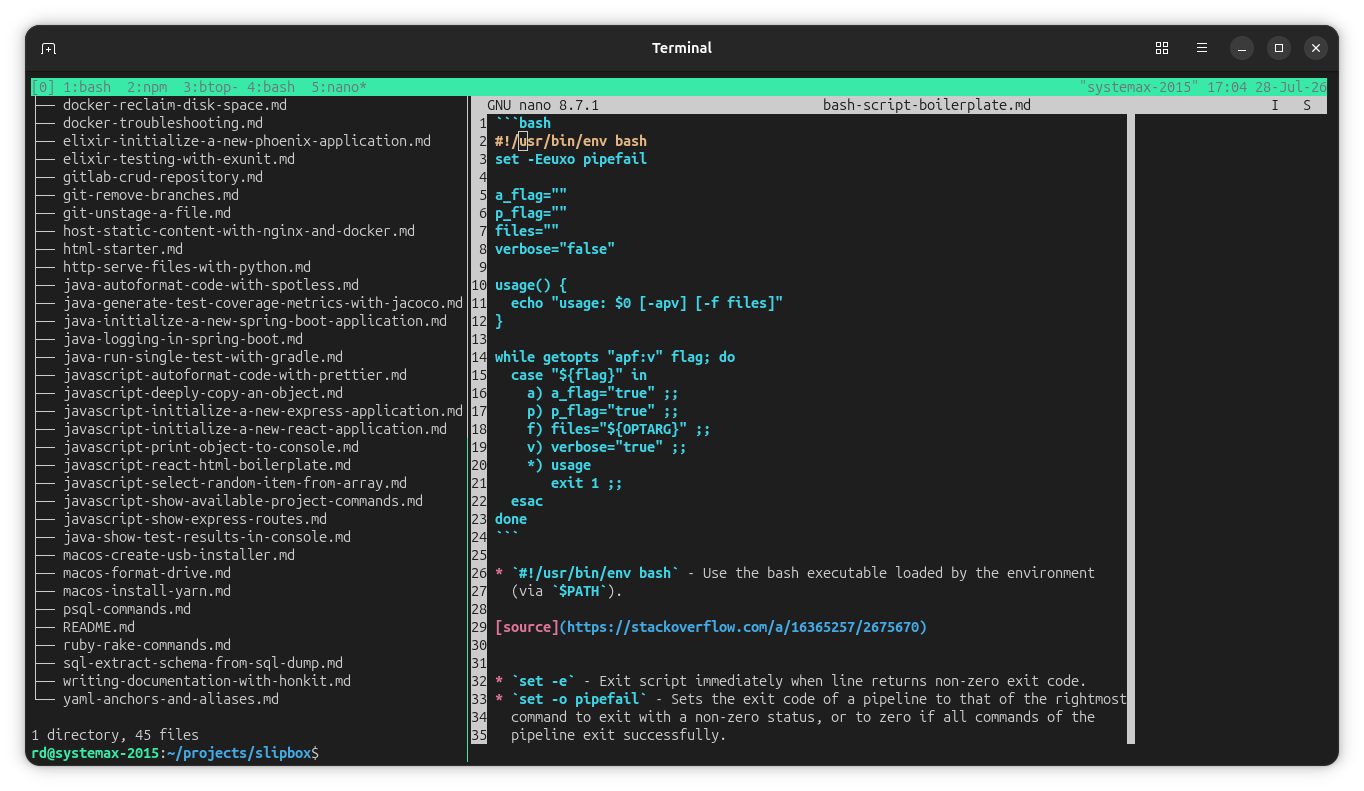Open the terminal grid overview icon
This screenshot has width=1364, height=791.
pyautogui.click(x=1162, y=48)
